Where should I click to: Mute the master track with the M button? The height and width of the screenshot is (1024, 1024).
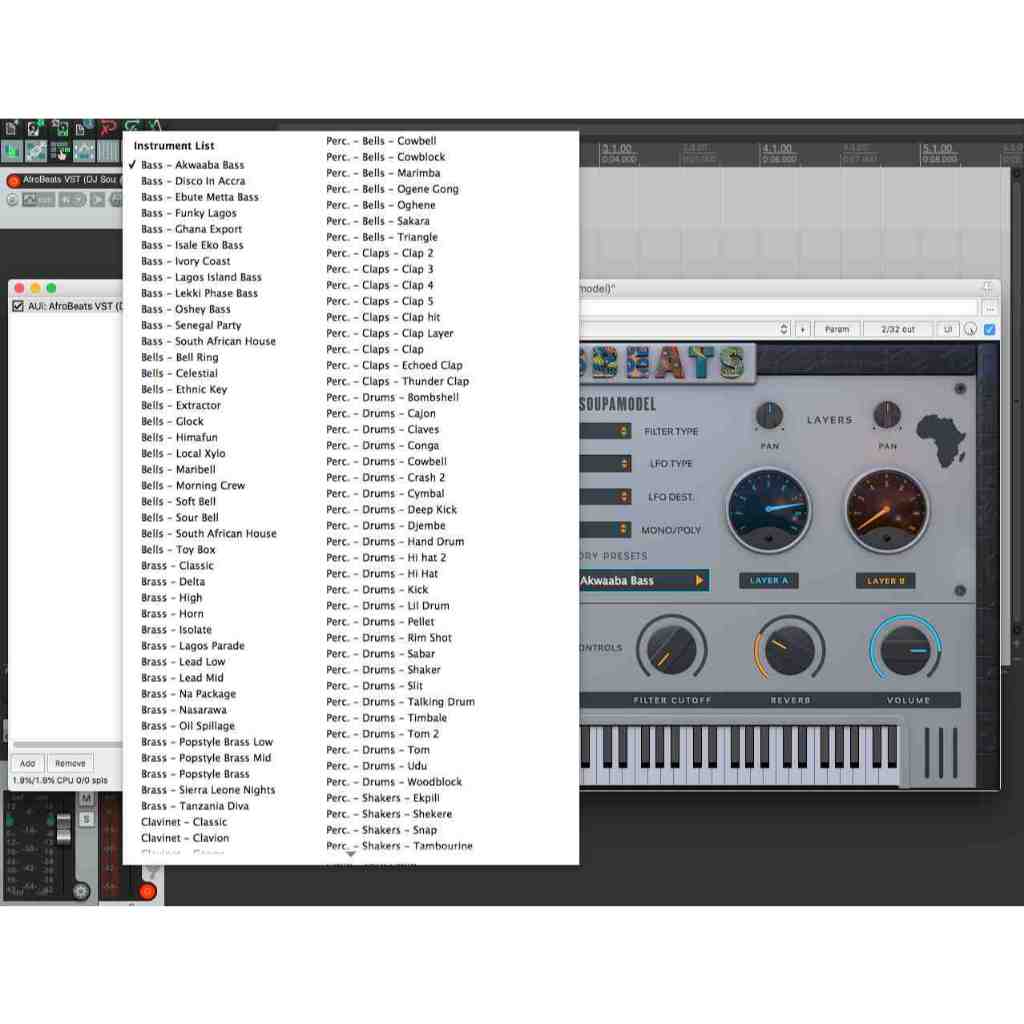tap(86, 798)
